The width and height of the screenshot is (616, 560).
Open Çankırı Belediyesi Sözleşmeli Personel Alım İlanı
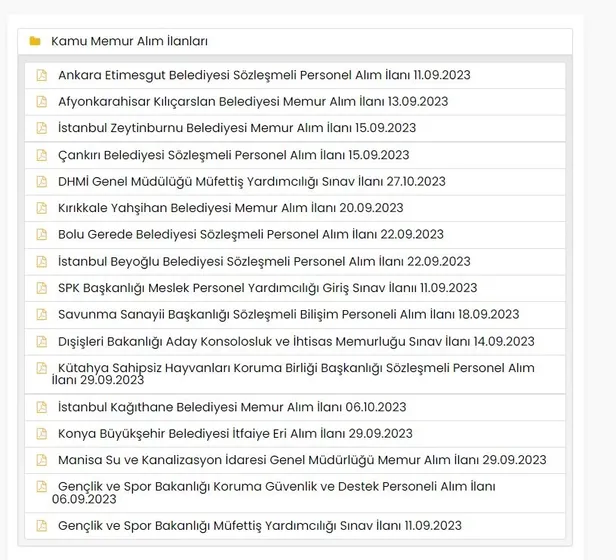pyautogui.click(x=234, y=155)
